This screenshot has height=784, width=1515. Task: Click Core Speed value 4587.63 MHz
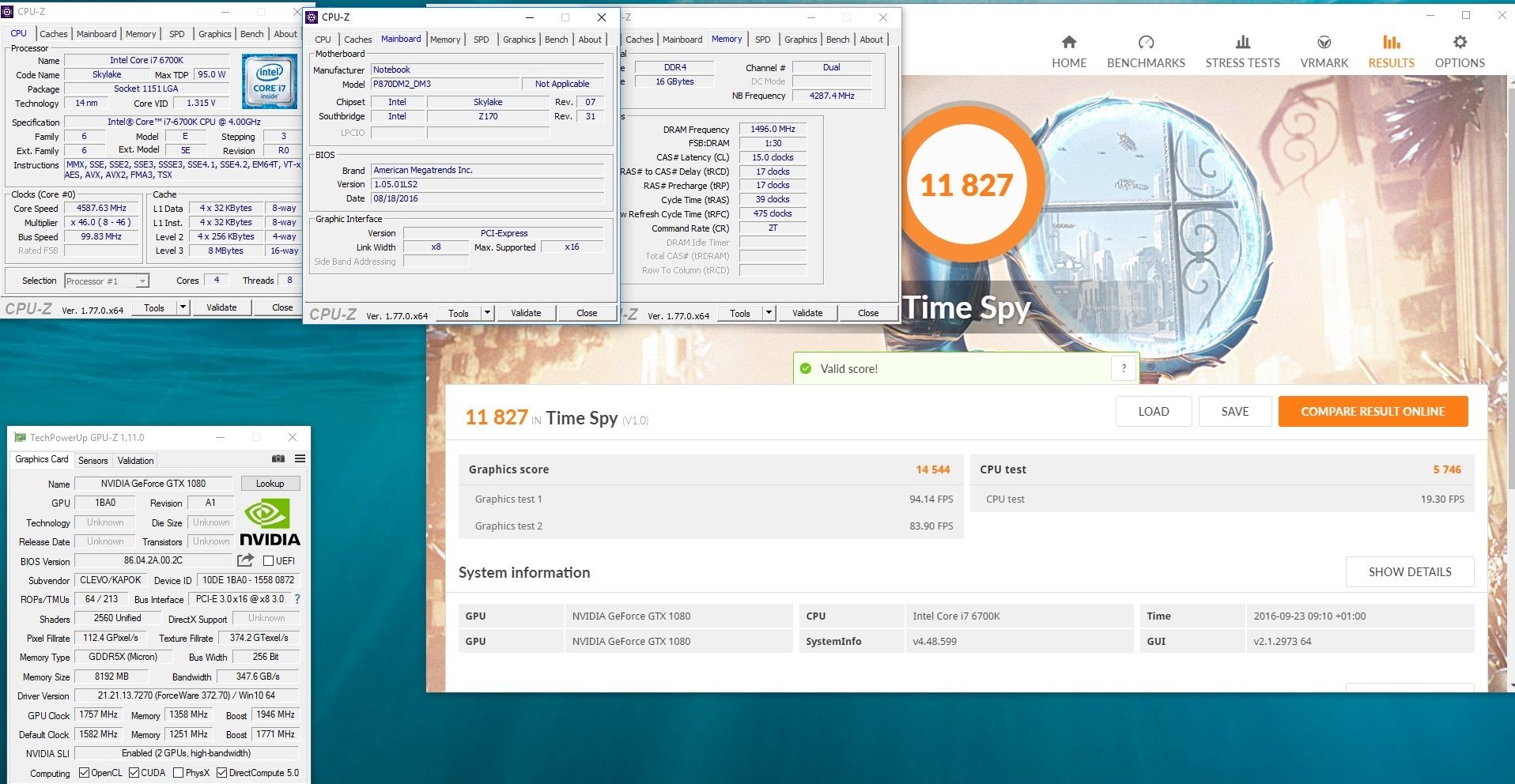pyautogui.click(x=101, y=209)
